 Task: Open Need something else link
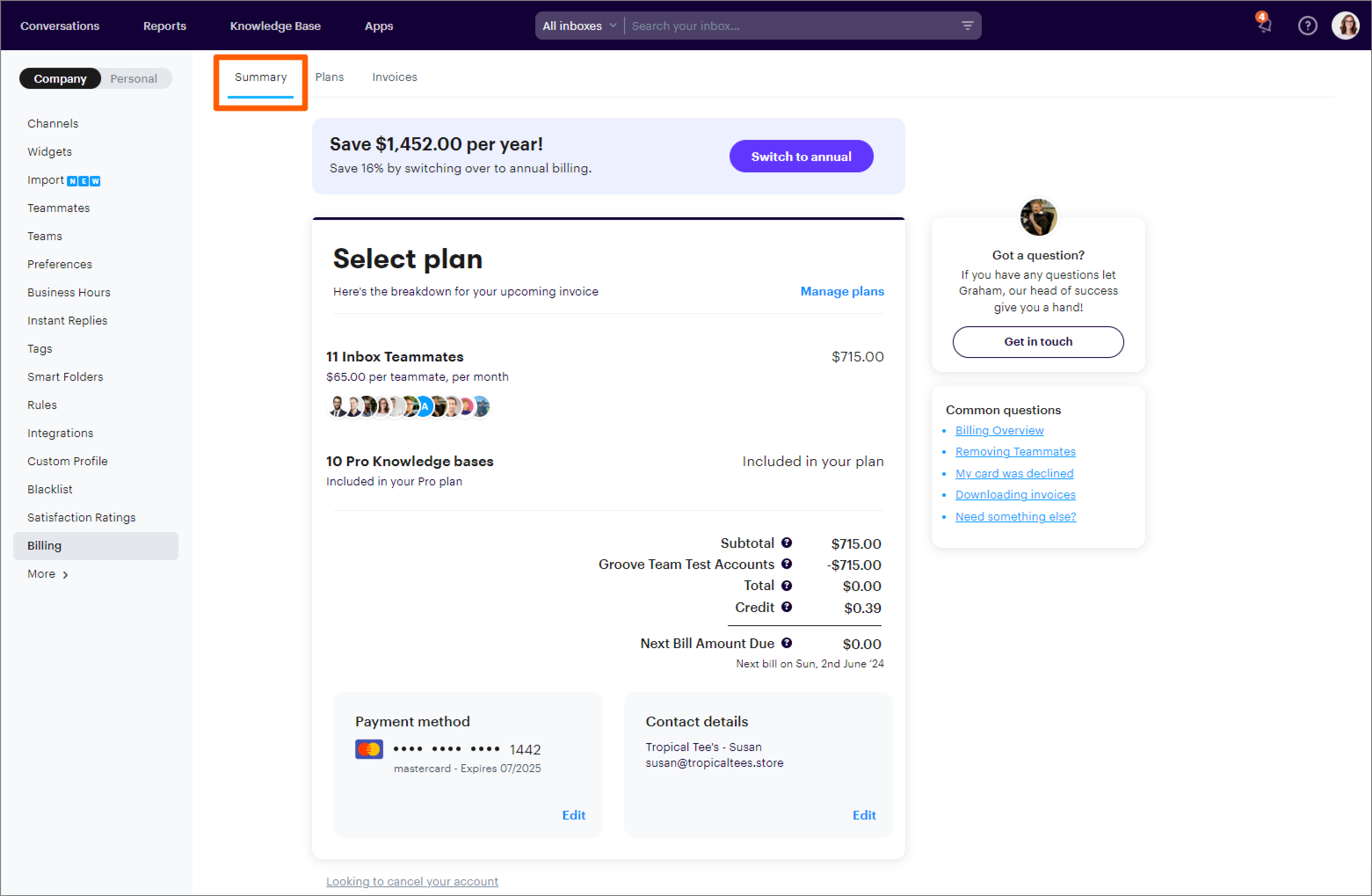point(1015,516)
